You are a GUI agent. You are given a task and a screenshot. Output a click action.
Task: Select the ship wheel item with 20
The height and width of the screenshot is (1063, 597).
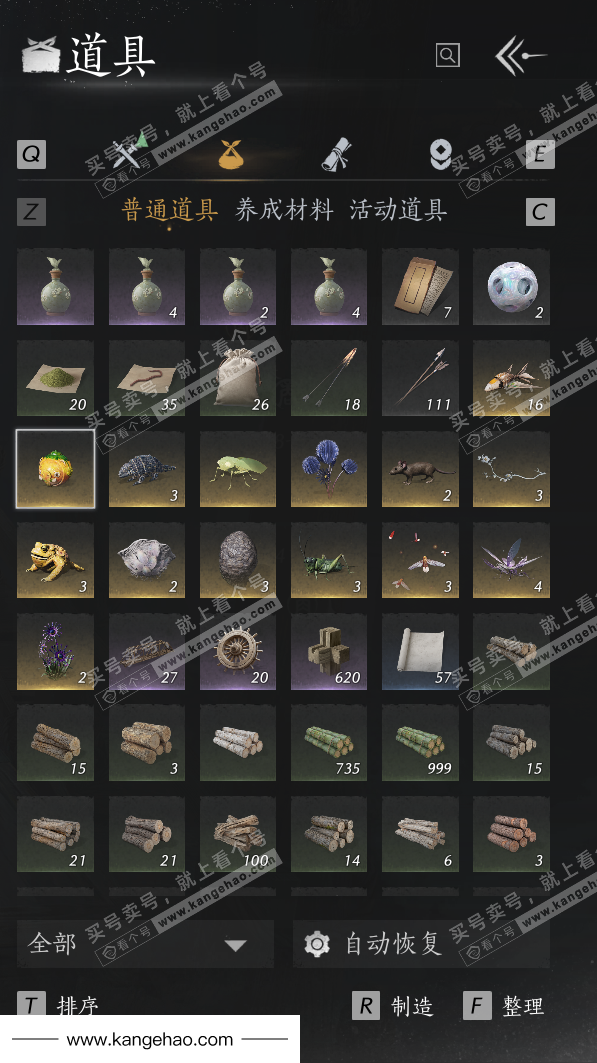(x=238, y=651)
